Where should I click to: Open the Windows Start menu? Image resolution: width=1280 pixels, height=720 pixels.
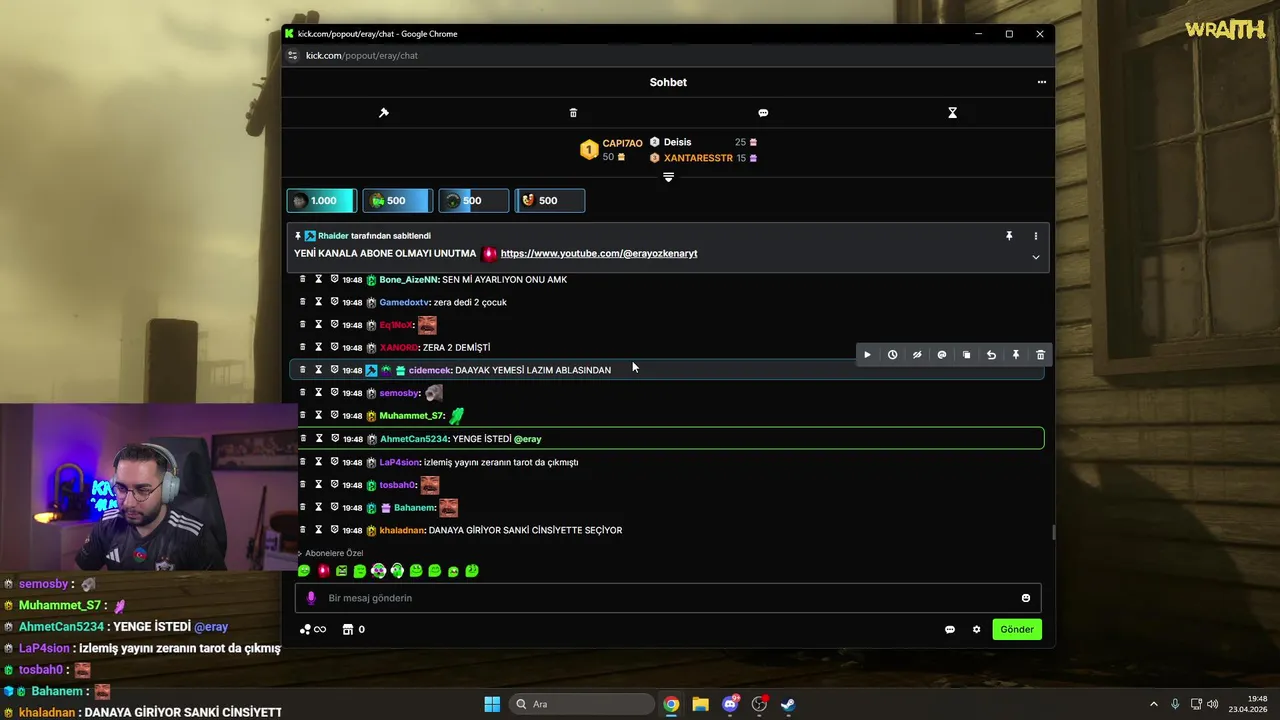(x=492, y=704)
